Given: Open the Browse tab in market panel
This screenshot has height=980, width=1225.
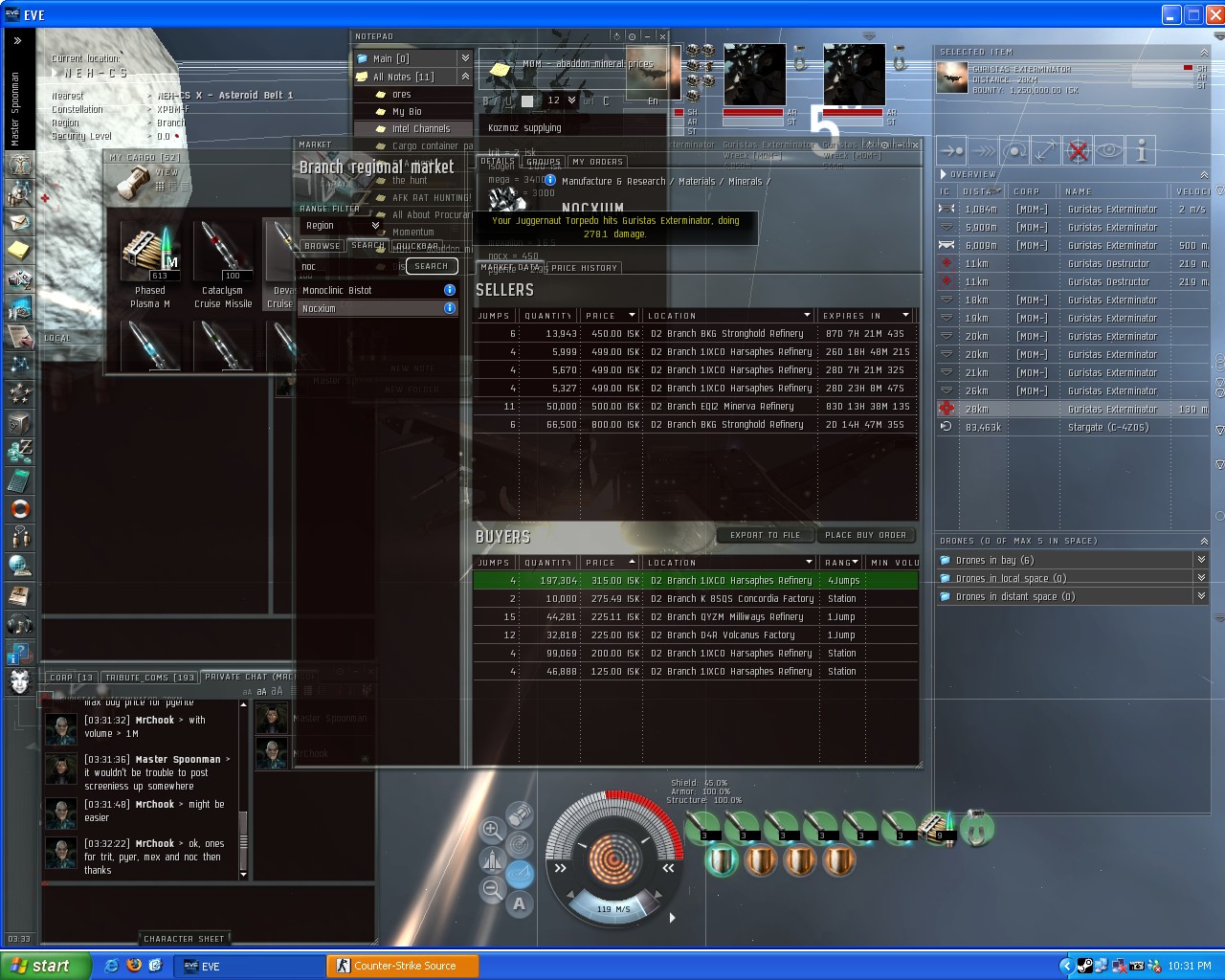Looking at the screenshot, I should (x=322, y=246).
